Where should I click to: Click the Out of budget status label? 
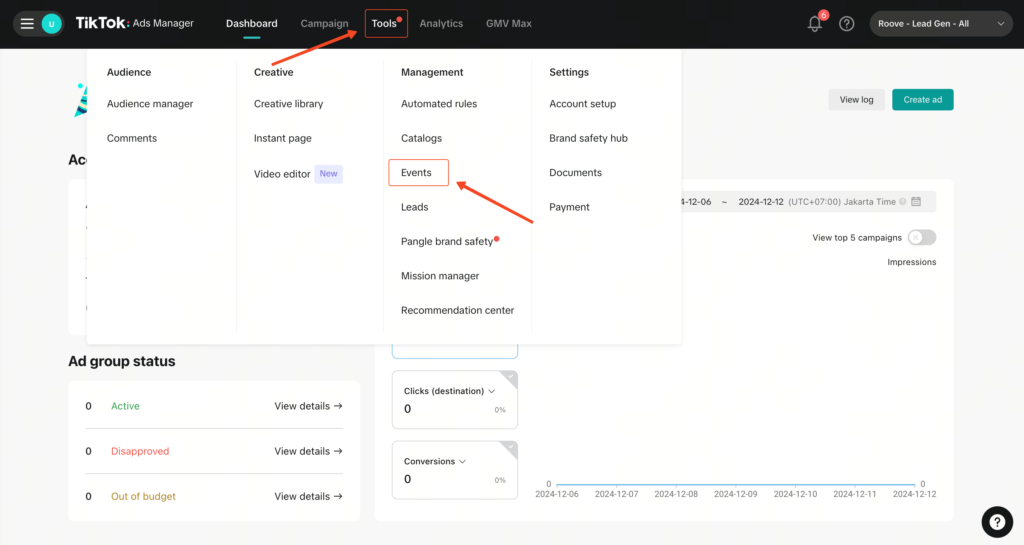coord(143,496)
